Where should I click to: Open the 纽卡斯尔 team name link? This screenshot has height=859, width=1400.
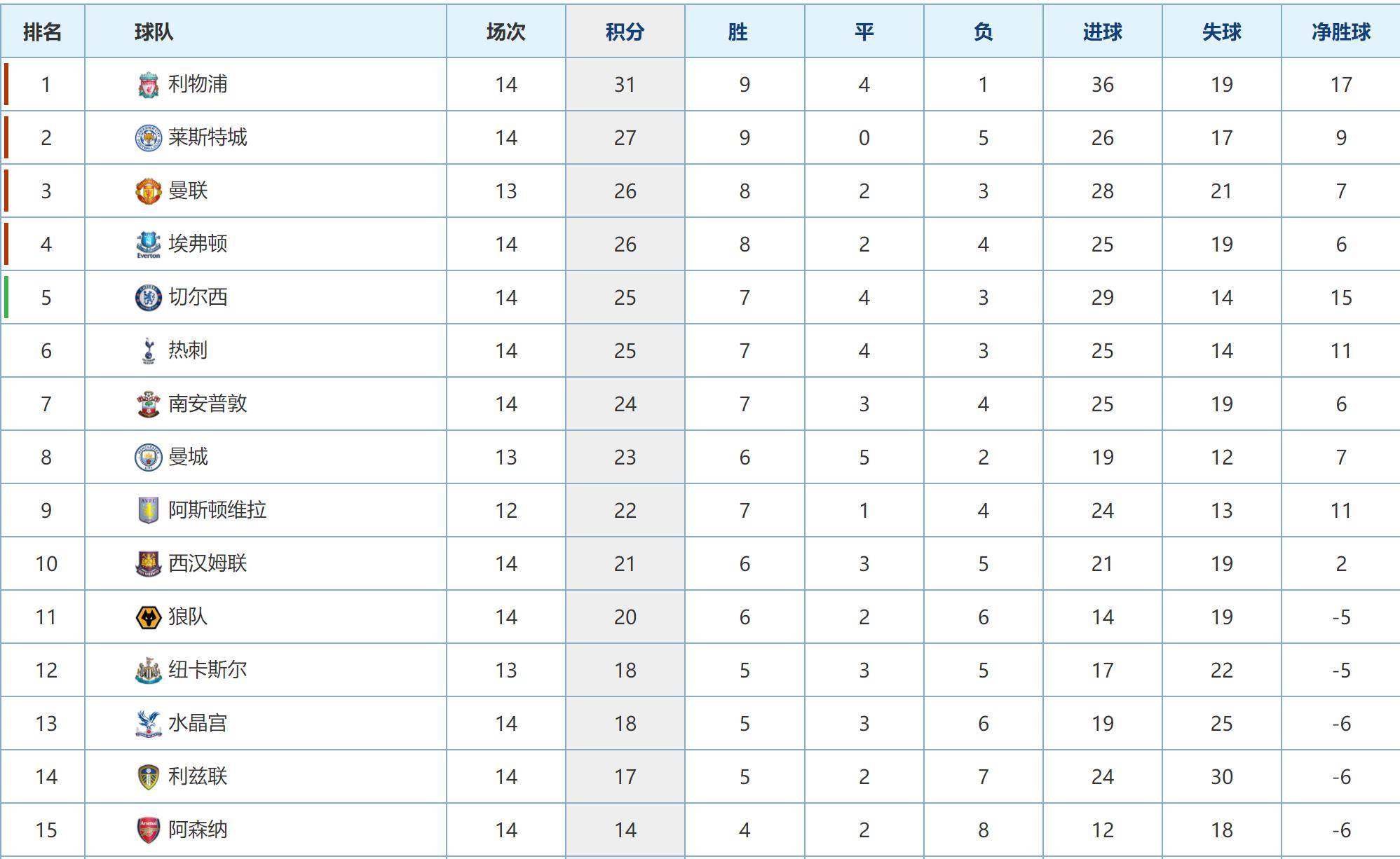tap(208, 670)
